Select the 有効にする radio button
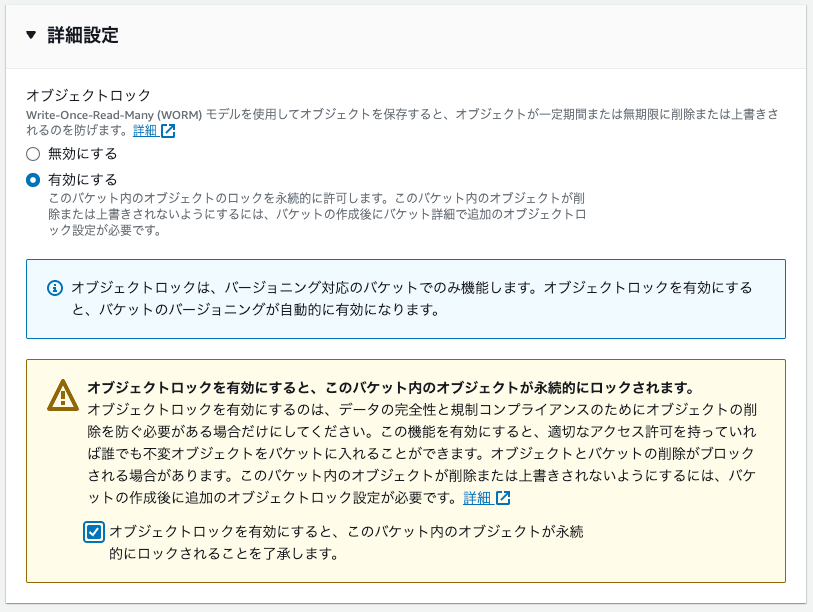 pos(33,180)
